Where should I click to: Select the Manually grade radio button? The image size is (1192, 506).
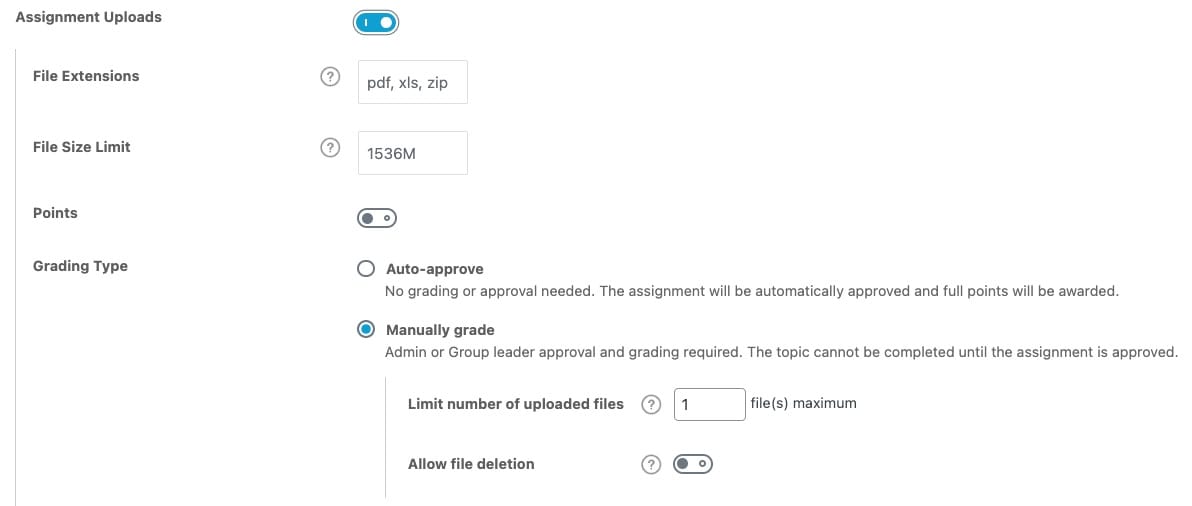(366, 330)
